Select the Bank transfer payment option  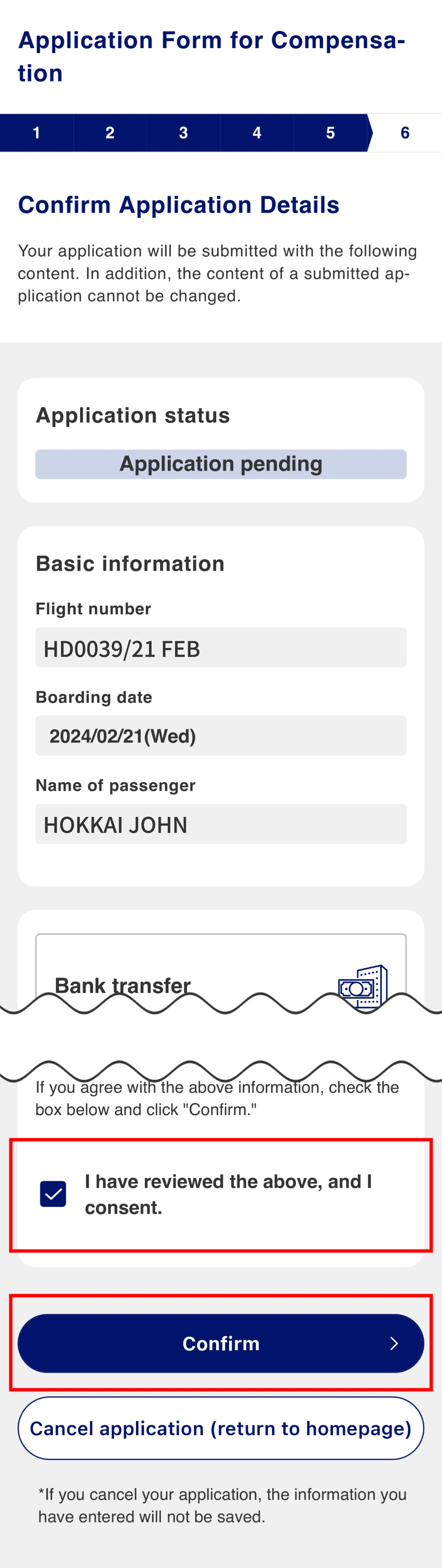[221, 974]
